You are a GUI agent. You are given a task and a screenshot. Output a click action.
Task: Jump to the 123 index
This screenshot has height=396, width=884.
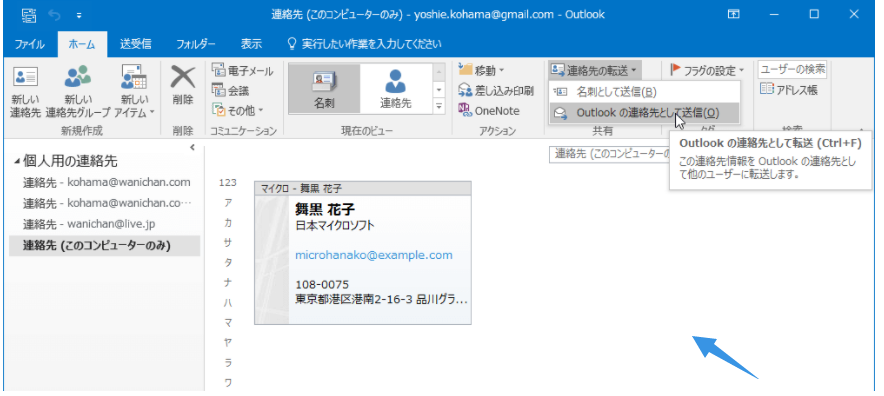coord(228,182)
